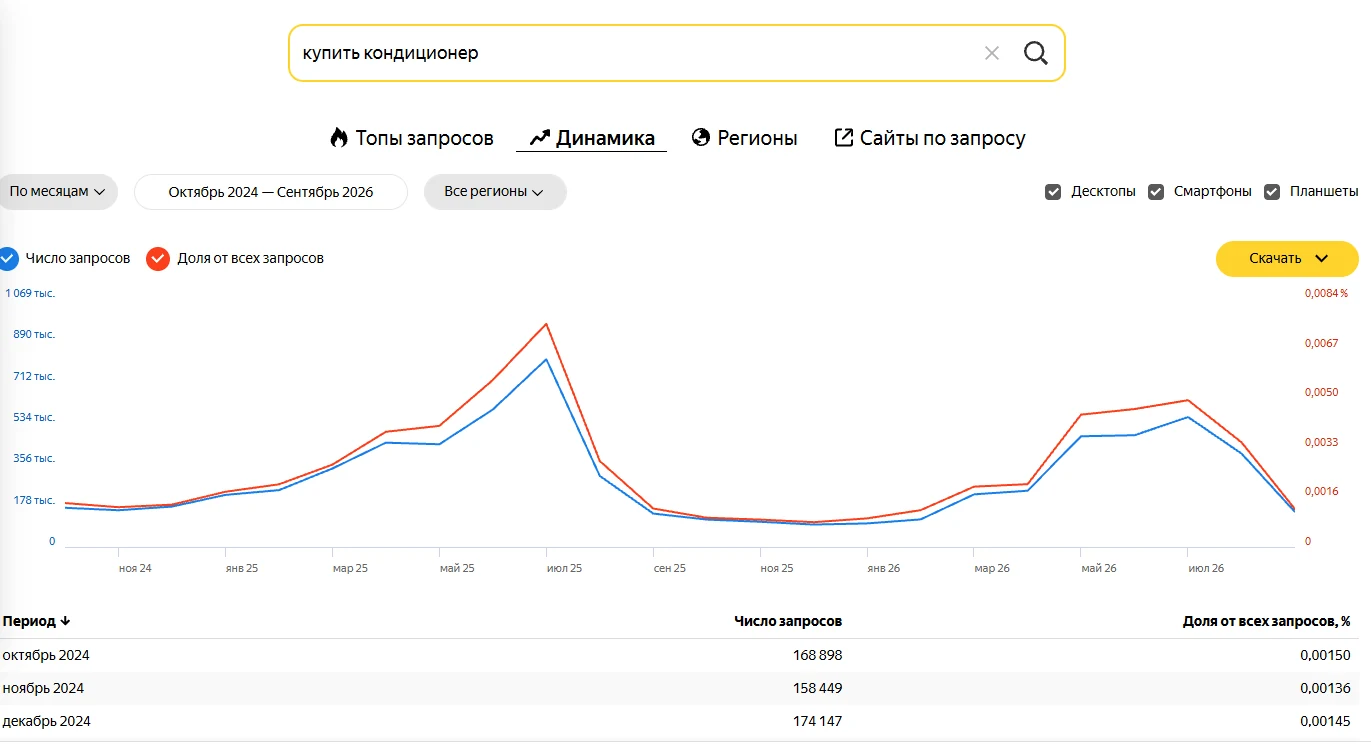Click the share value 0,00145
1371x747 pixels.
point(1325,721)
